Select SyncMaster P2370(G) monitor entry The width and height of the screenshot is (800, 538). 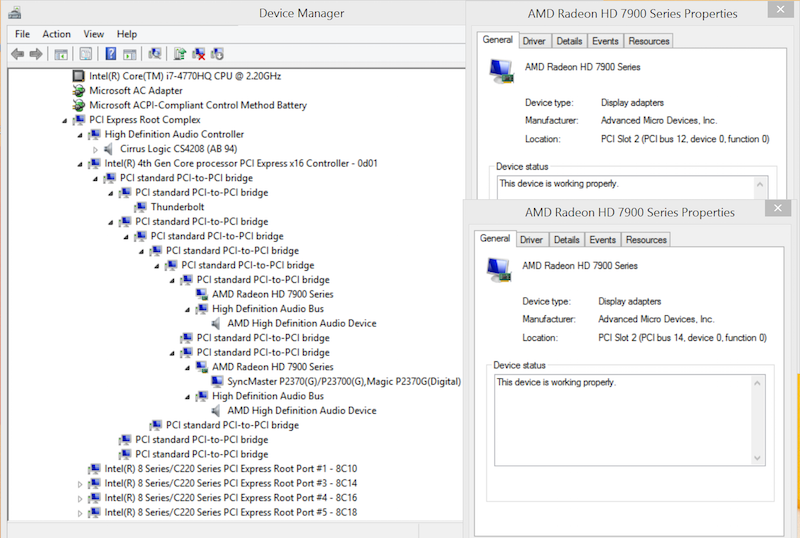pos(344,381)
